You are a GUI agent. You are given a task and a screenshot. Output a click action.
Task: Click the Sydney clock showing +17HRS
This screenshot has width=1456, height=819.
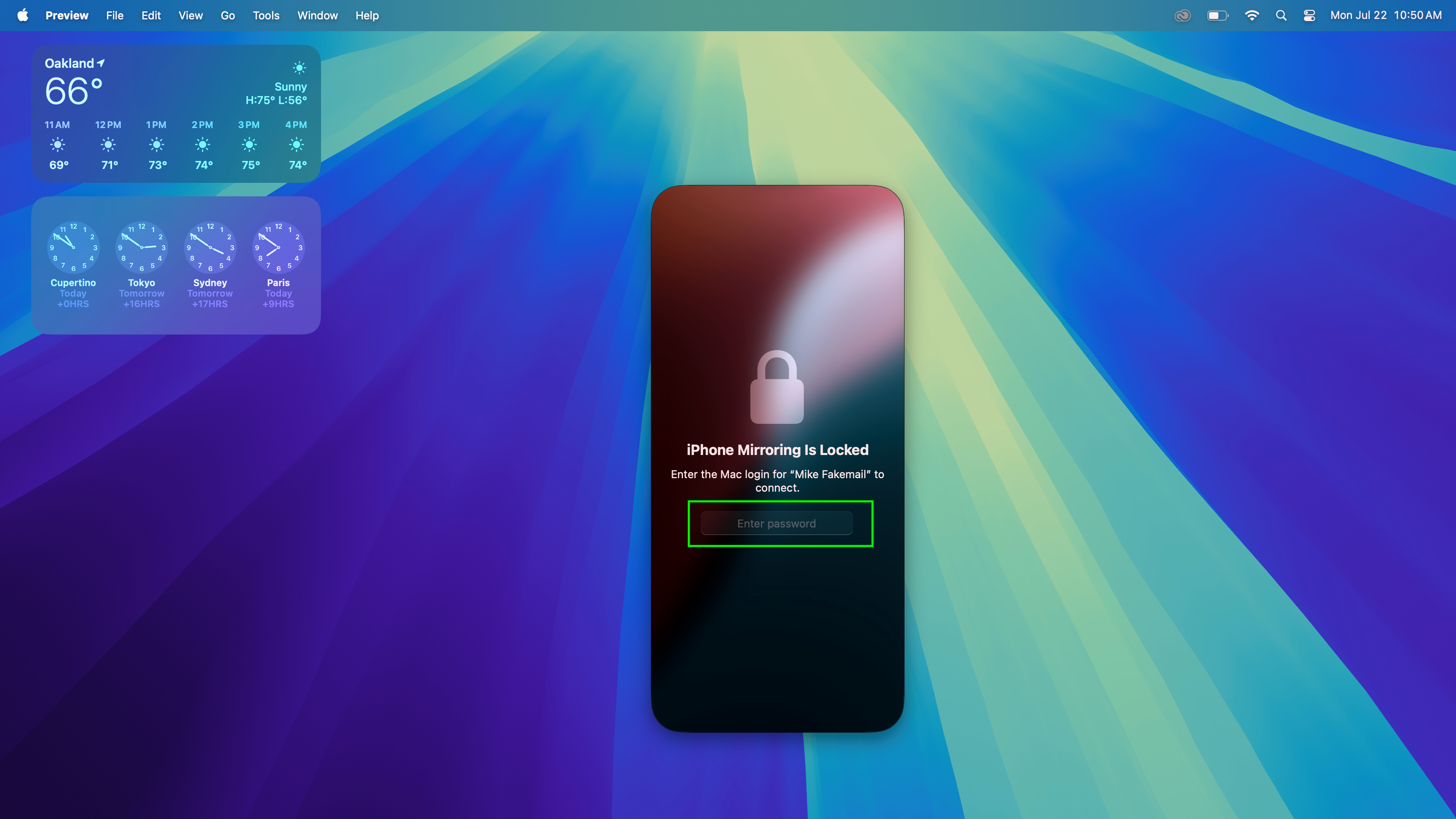coord(210,248)
